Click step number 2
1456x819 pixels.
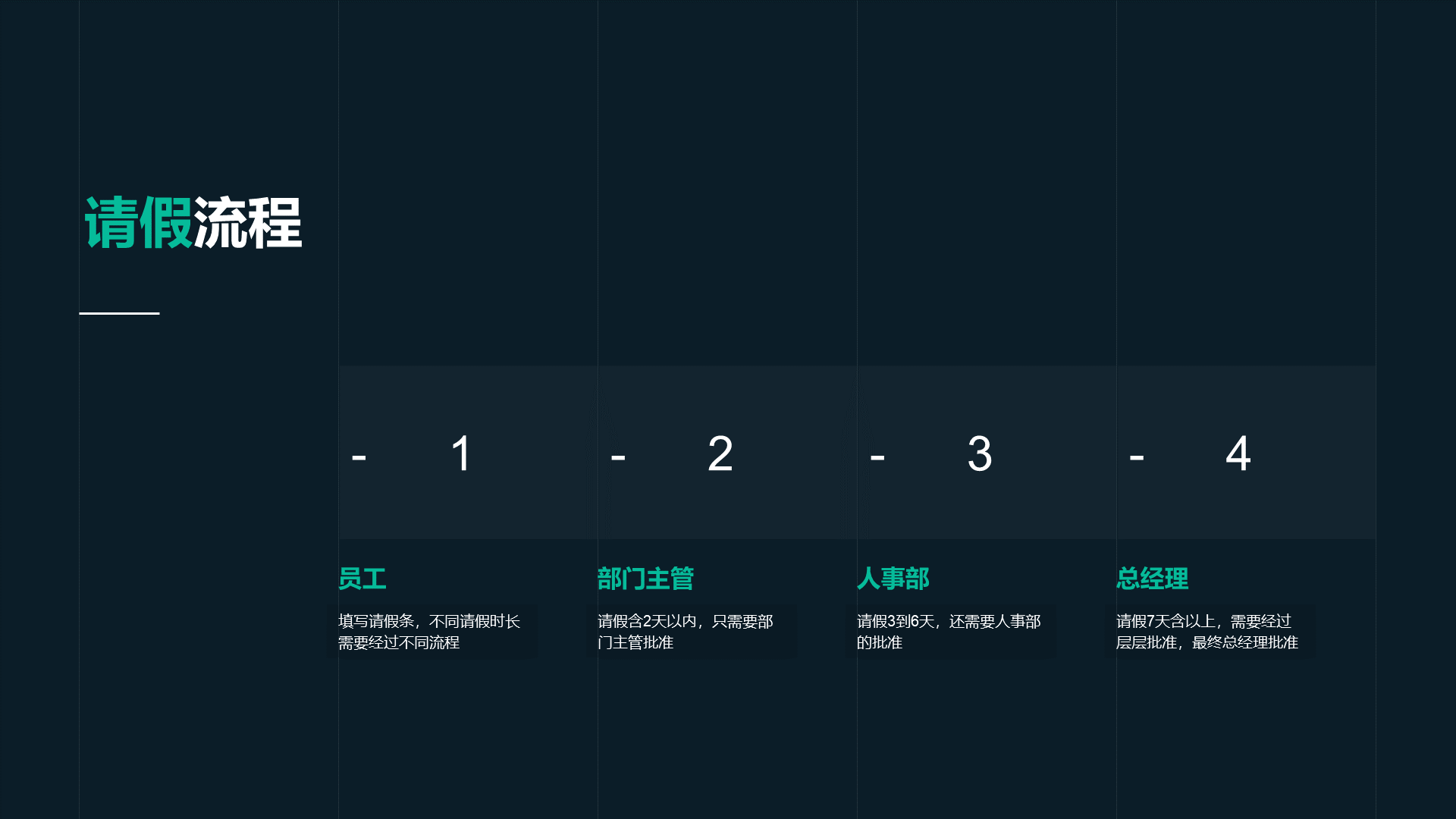(720, 454)
